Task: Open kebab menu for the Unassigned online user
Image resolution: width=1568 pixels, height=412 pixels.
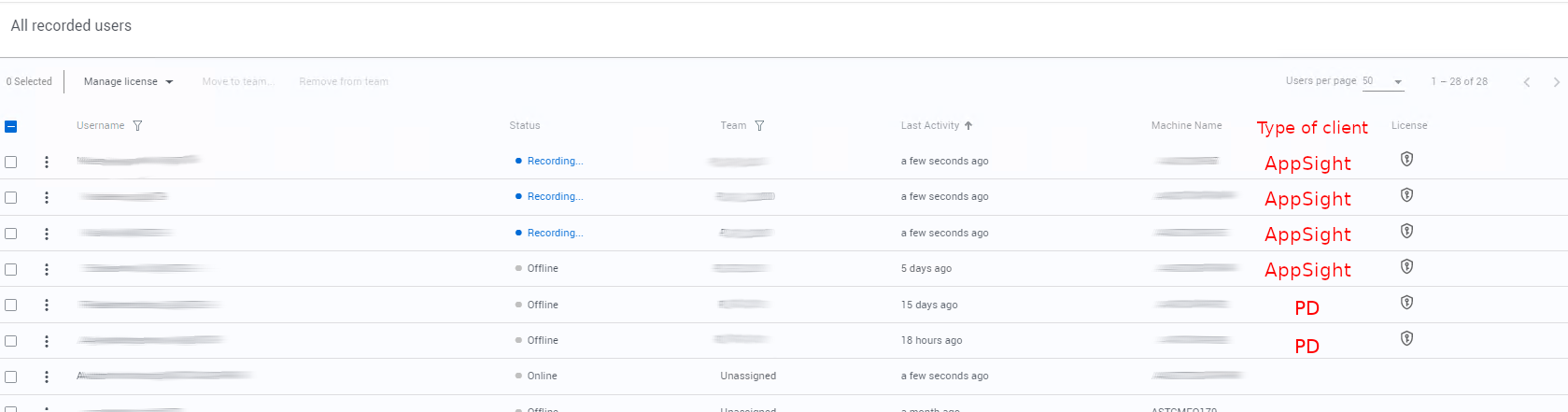Action: pos(47,376)
